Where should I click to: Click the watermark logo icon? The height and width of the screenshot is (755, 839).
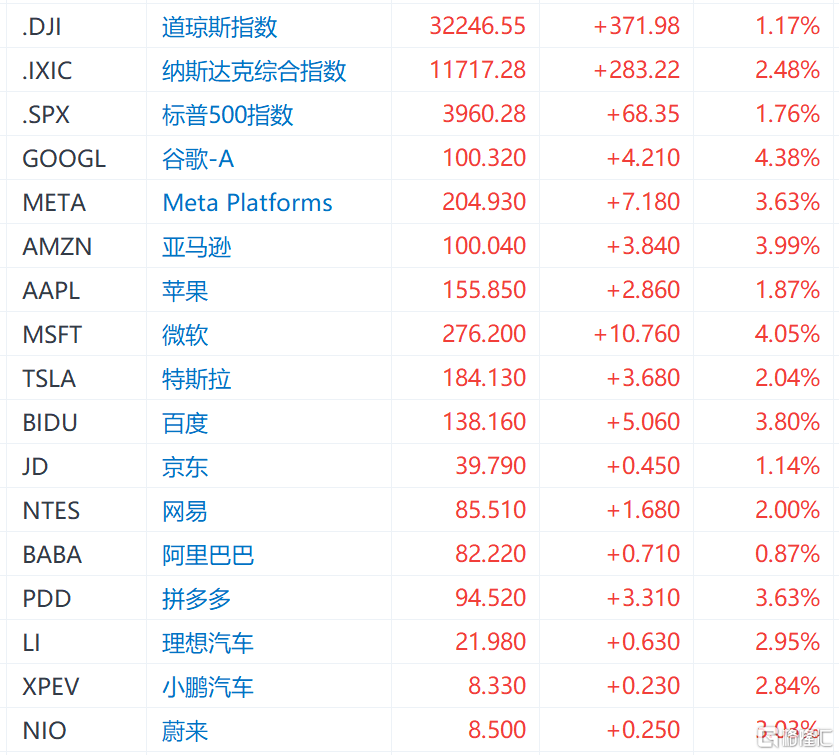pyautogui.click(x=768, y=738)
